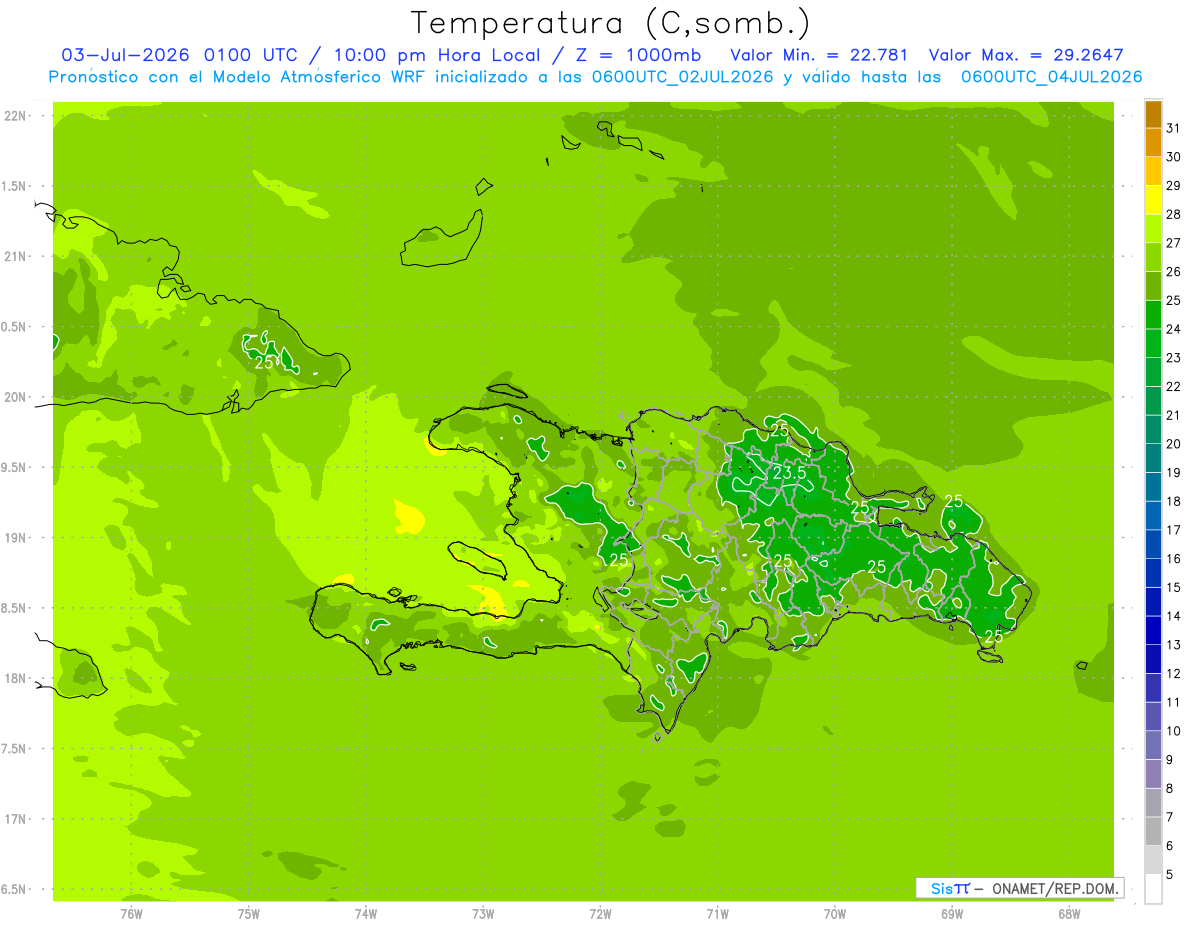Click the gray swatch between 6 and 7
The width and height of the screenshot is (1200, 927).
coord(1153,831)
